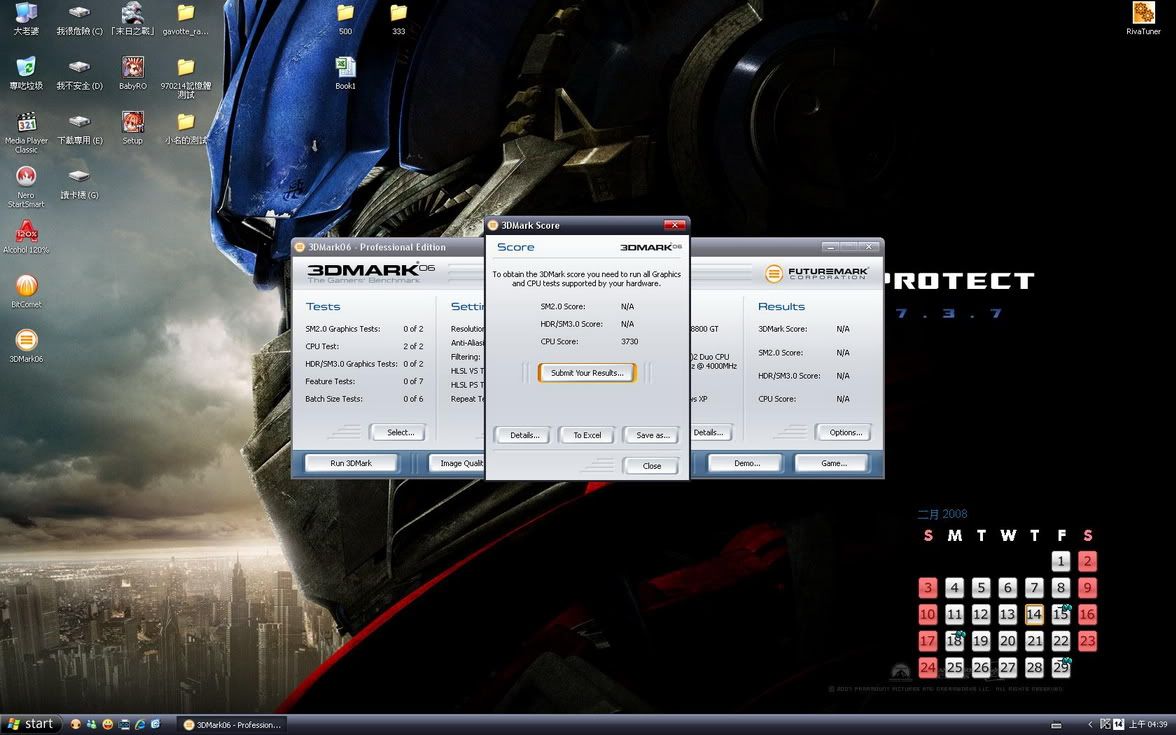Click the Image Quality button

[x=457, y=464]
